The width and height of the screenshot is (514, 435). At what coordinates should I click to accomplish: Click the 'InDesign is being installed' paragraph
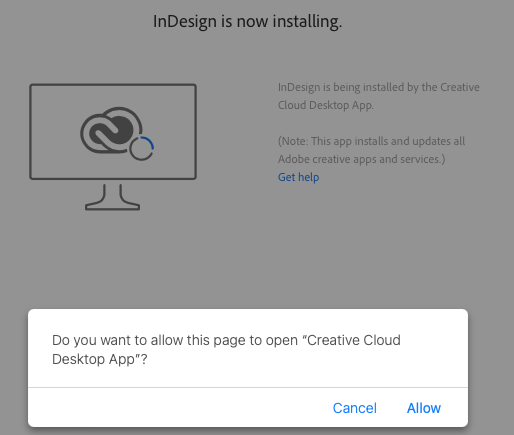(x=379, y=96)
